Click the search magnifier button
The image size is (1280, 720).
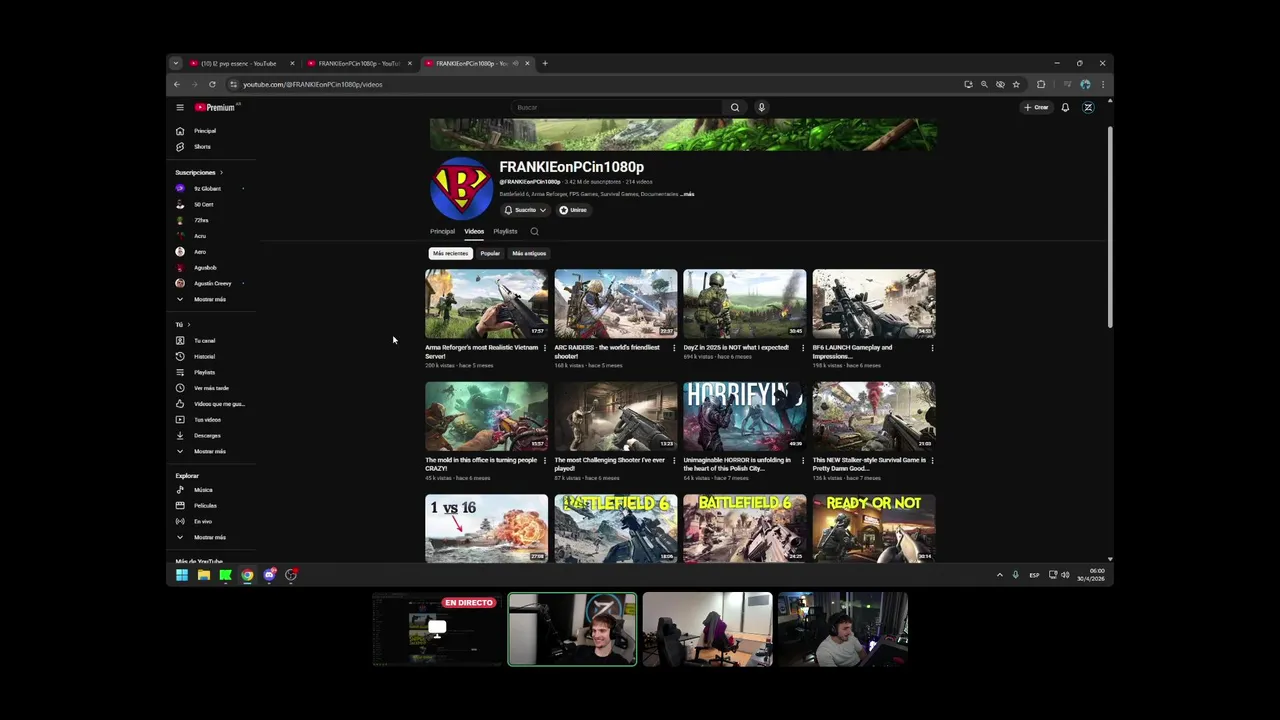pyautogui.click(x=735, y=107)
